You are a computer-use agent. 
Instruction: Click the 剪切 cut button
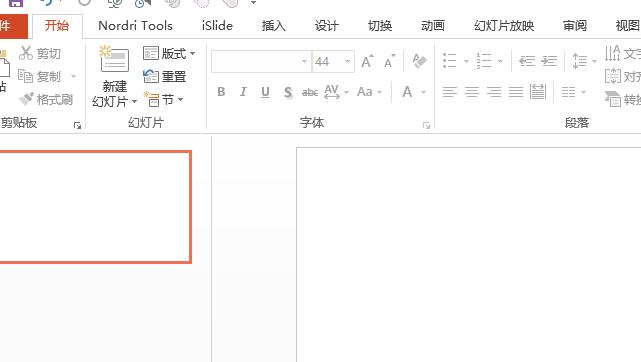[x=40, y=53]
